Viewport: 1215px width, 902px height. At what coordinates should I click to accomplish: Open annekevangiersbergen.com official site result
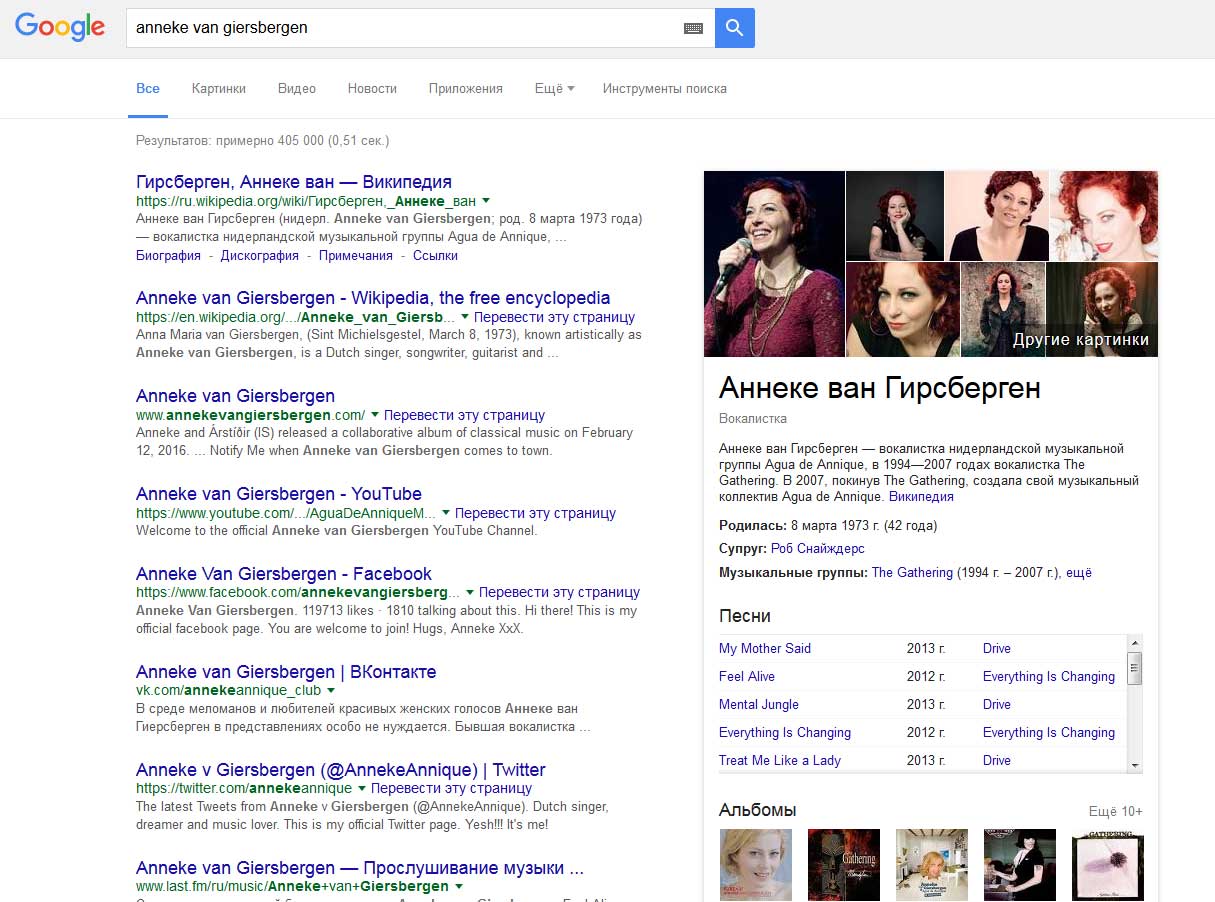click(235, 396)
